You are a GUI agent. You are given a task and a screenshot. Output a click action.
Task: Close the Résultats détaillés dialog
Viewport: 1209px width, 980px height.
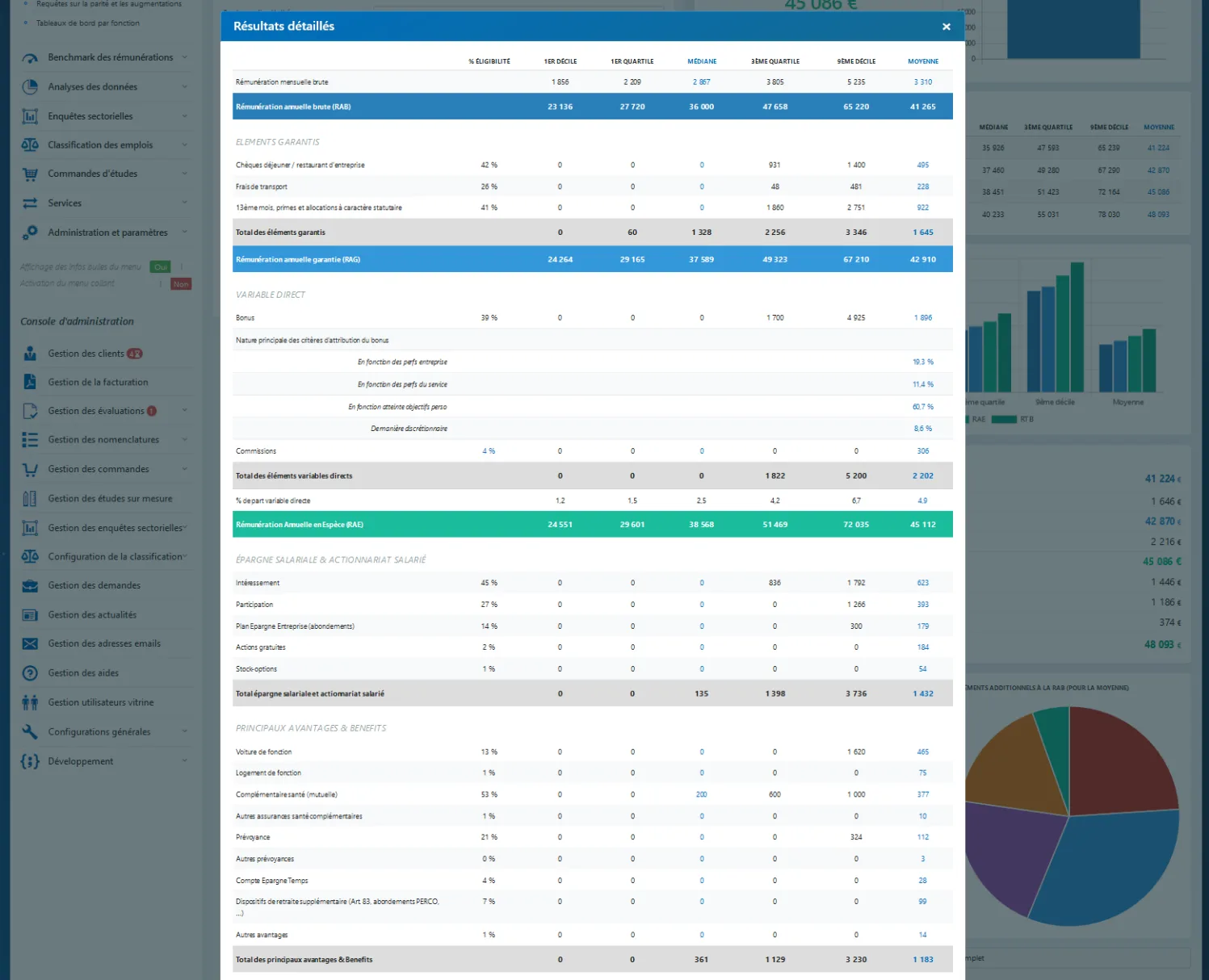coord(947,27)
